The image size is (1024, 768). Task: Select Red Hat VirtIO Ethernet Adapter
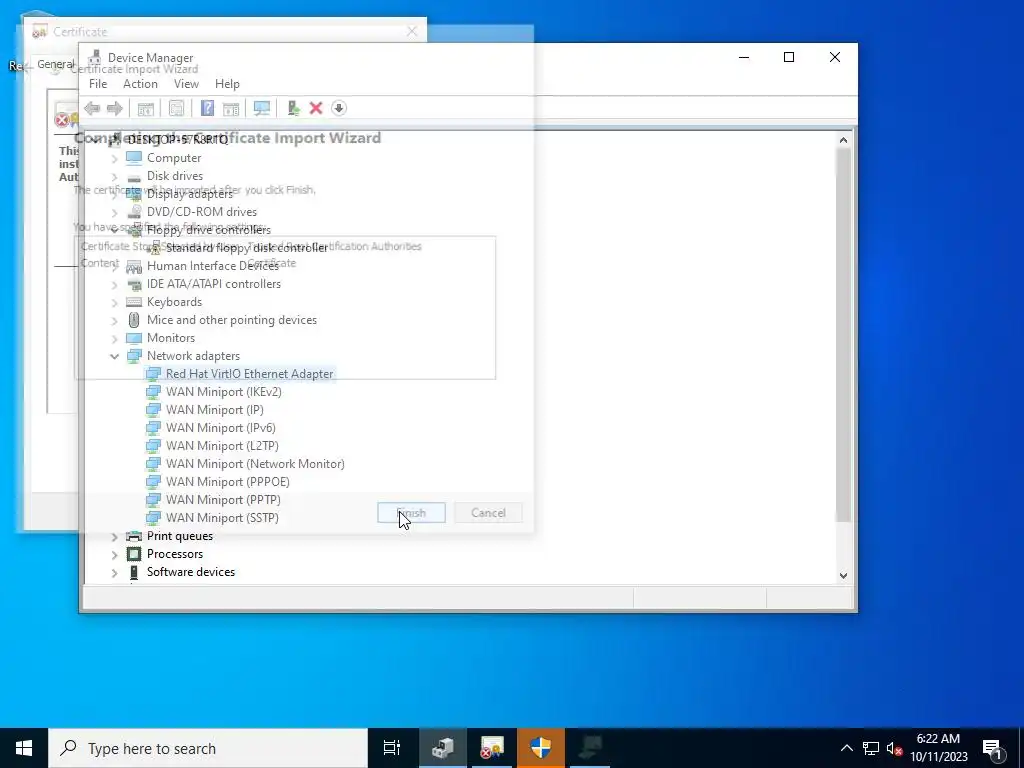pyautogui.click(x=249, y=374)
